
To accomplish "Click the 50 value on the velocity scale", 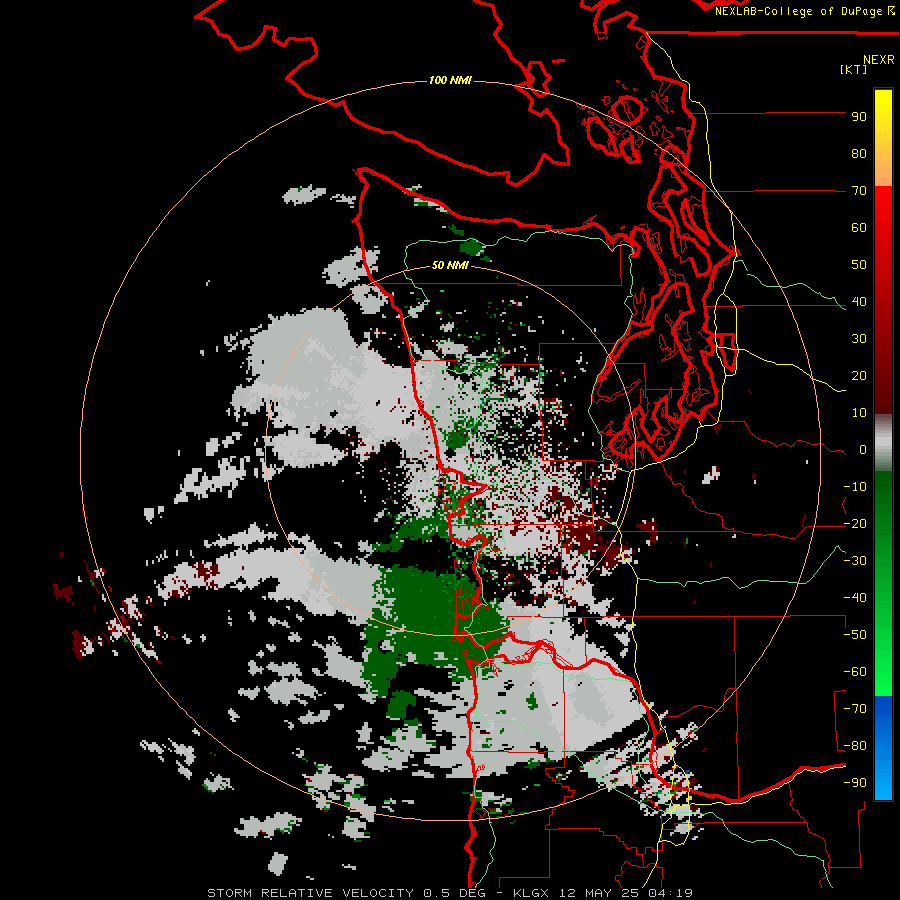I will [859, 265].
